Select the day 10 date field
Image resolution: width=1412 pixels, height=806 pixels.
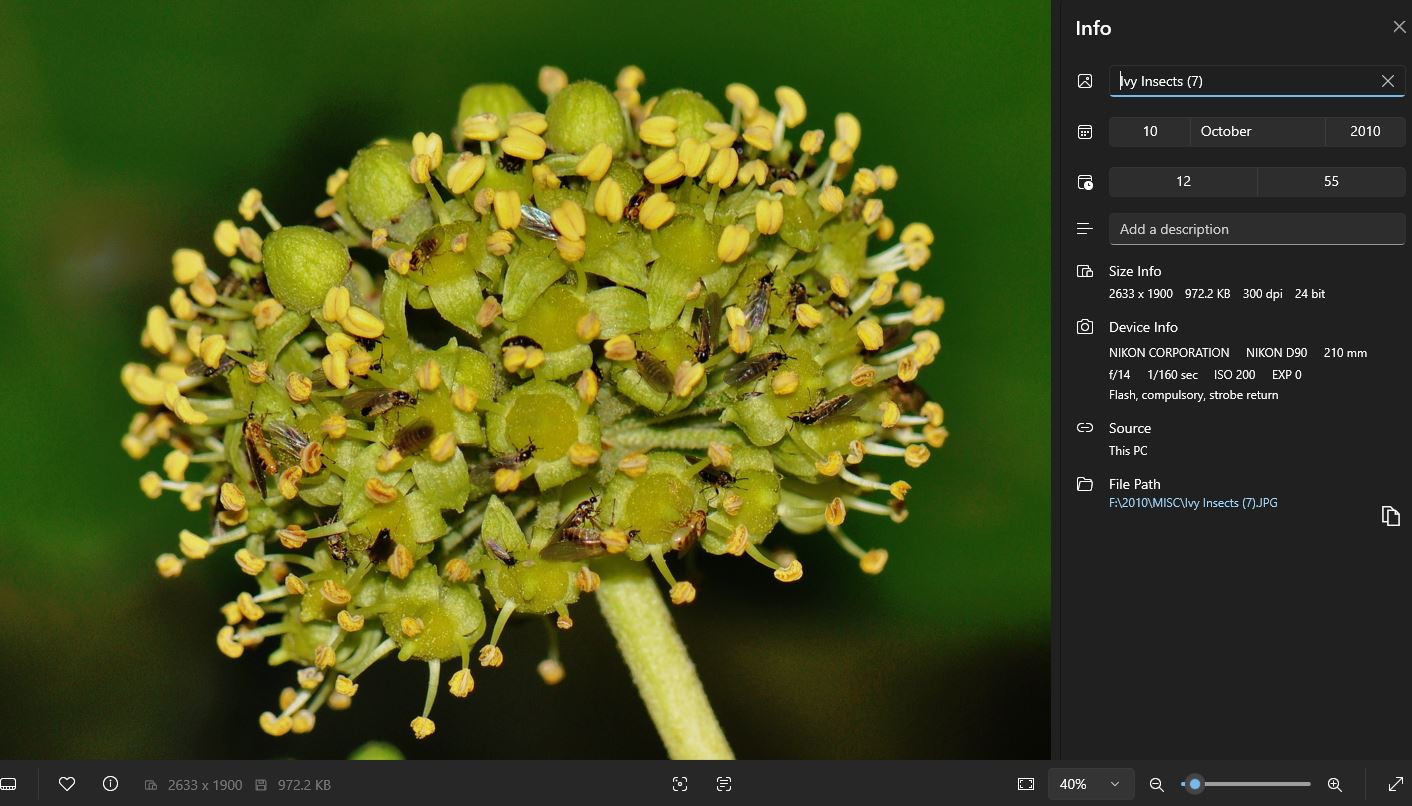click(x=1149, y=131)
